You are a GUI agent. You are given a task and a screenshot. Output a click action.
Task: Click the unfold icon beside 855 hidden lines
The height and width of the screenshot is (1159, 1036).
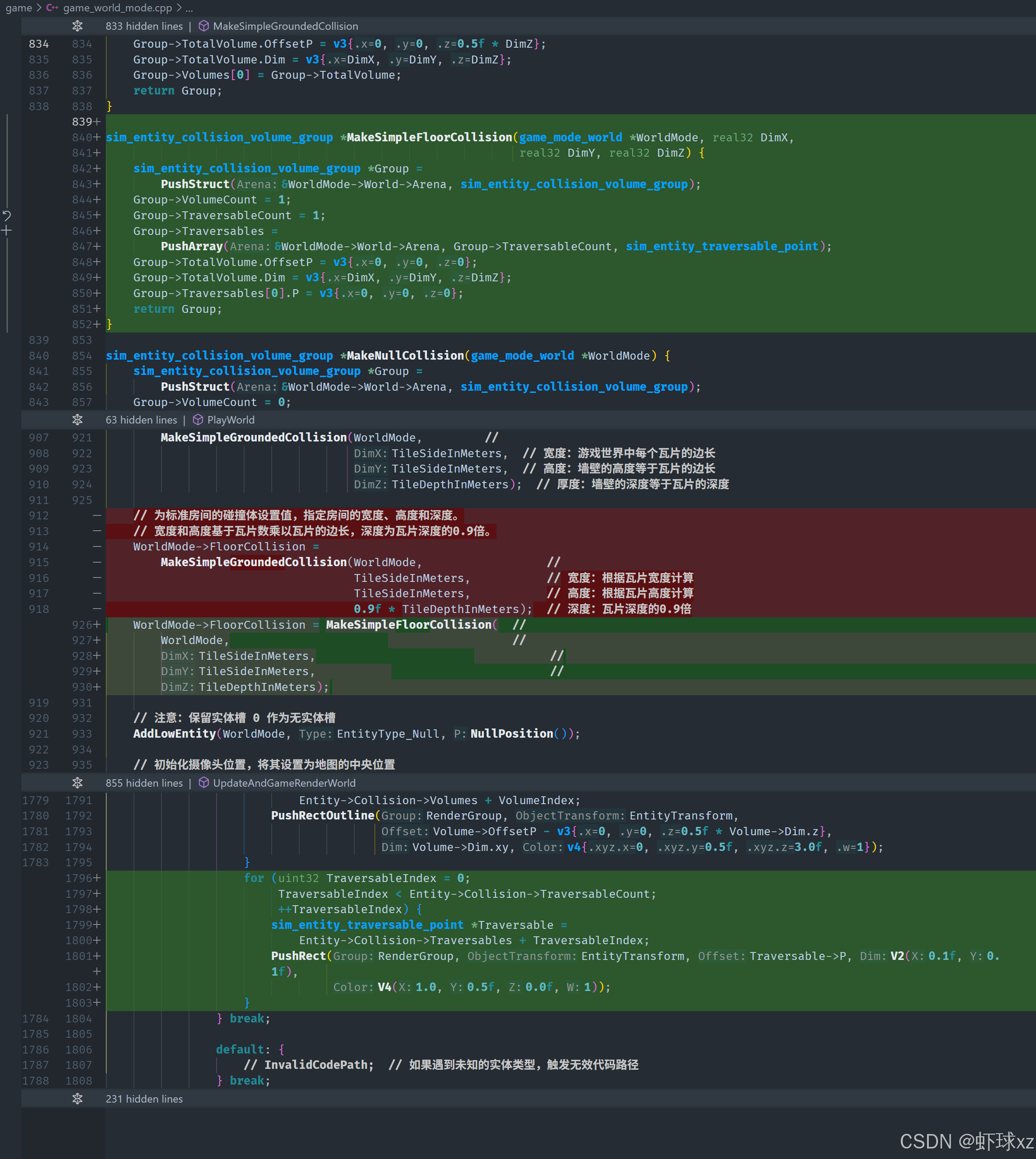coord(77,783)
